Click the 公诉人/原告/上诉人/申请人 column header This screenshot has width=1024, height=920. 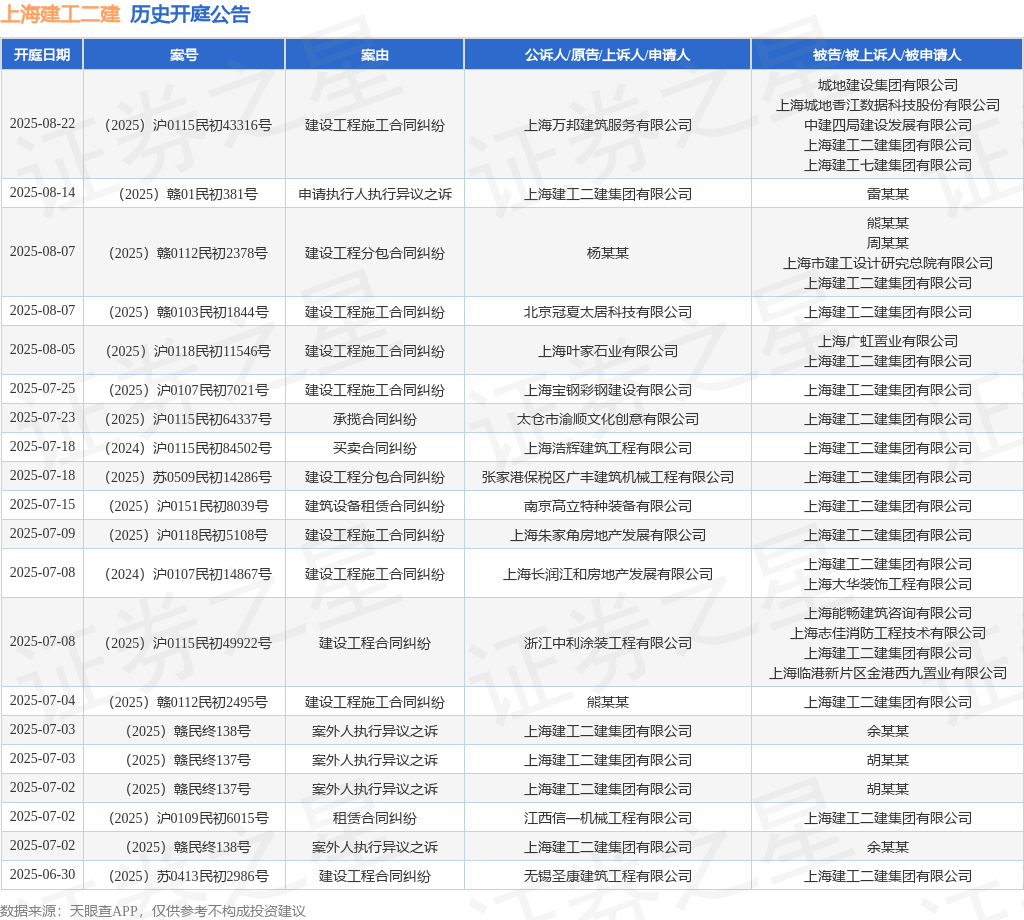[x=607, y=55]
